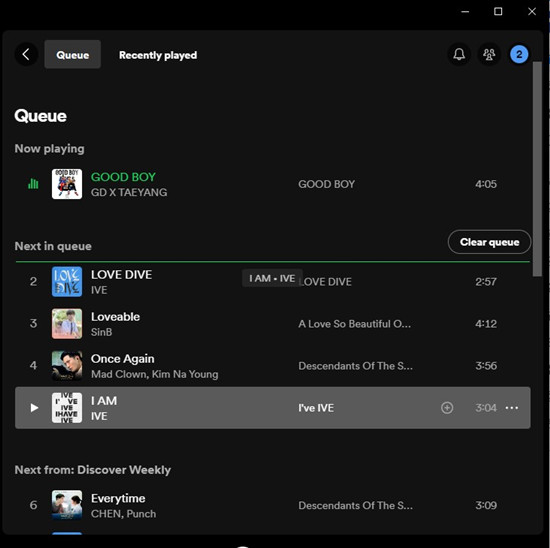
Task: Click LOVE DIVE album cover thumbnail
Action: [x=67, y=281]
